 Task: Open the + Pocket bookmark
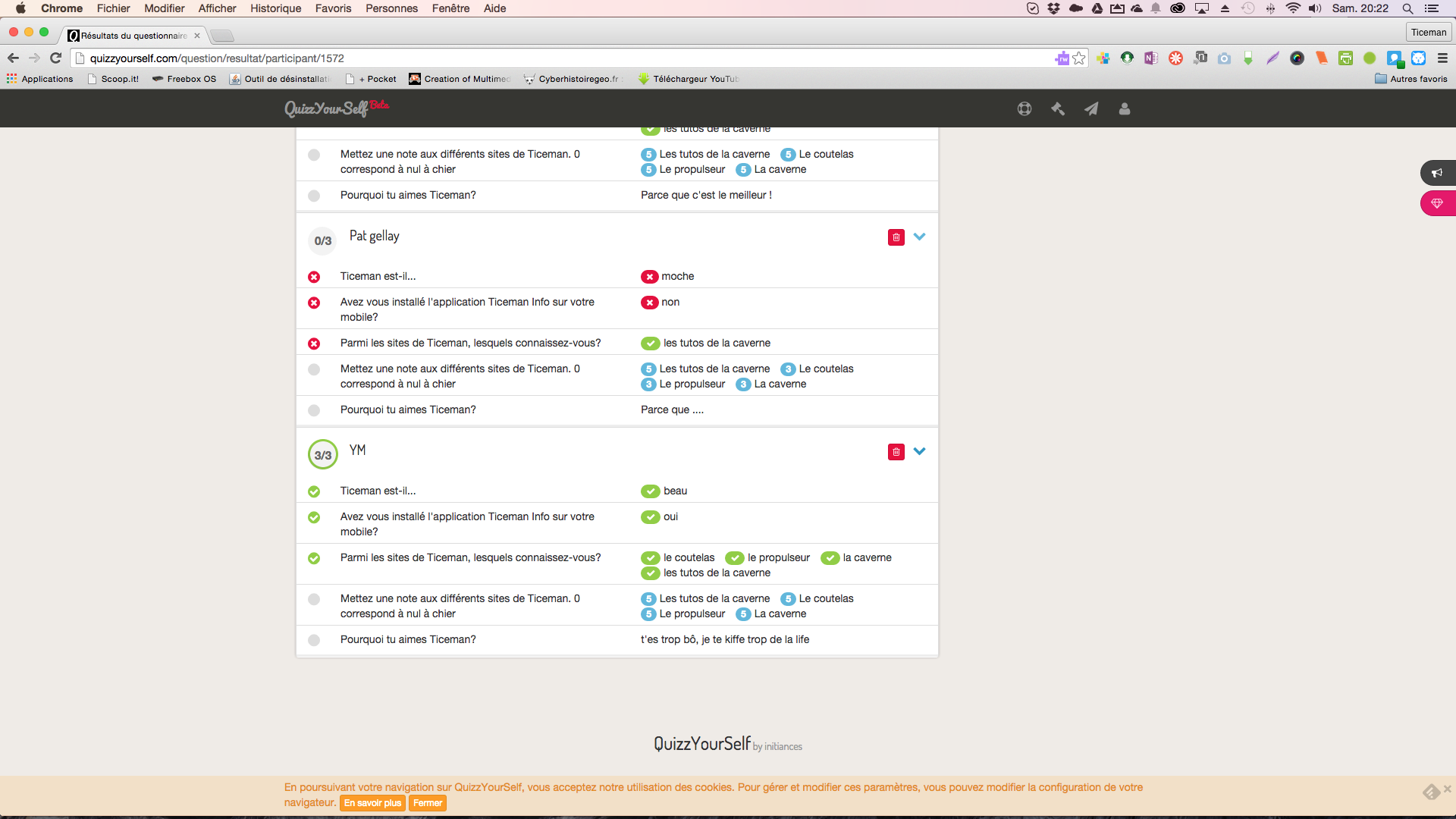click(371, 79)
